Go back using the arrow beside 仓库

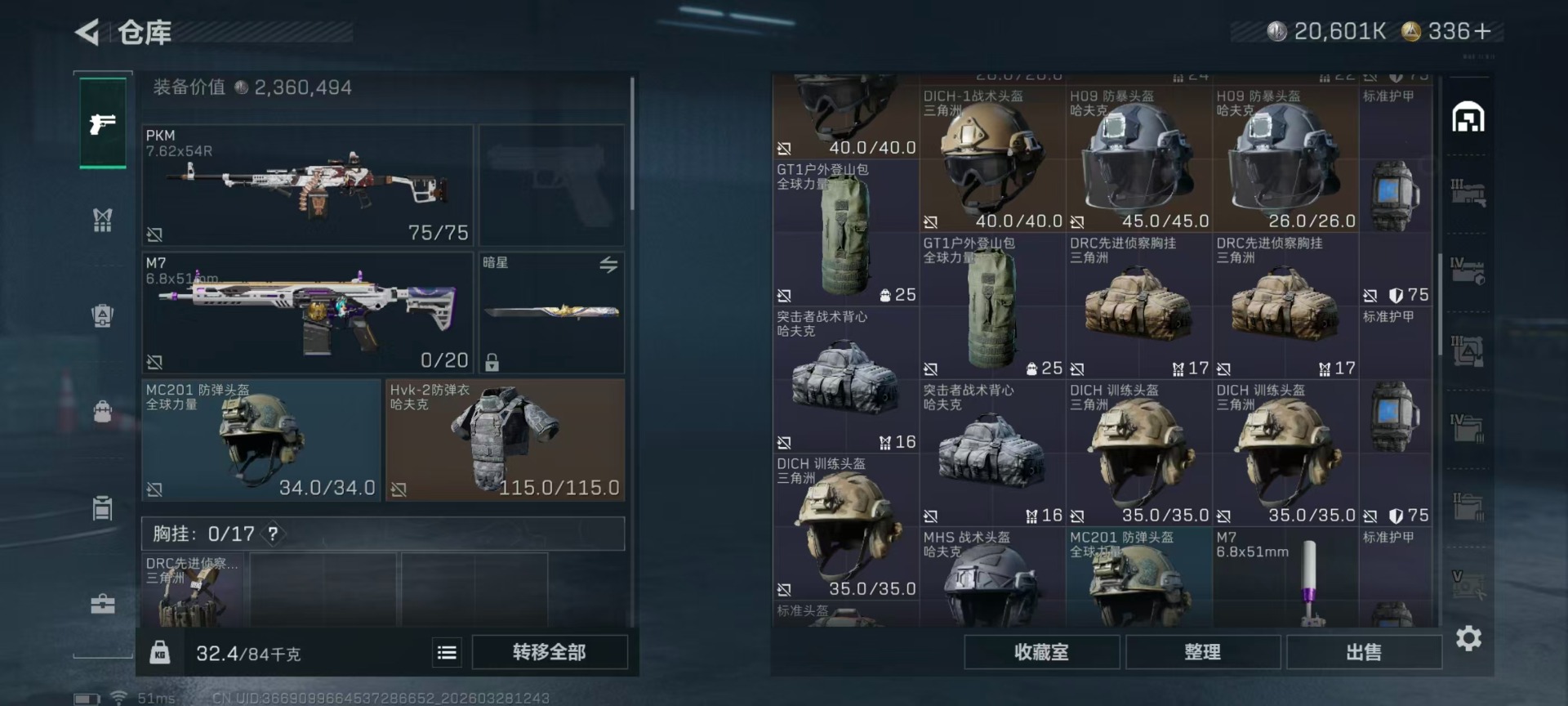click(87, 32)
